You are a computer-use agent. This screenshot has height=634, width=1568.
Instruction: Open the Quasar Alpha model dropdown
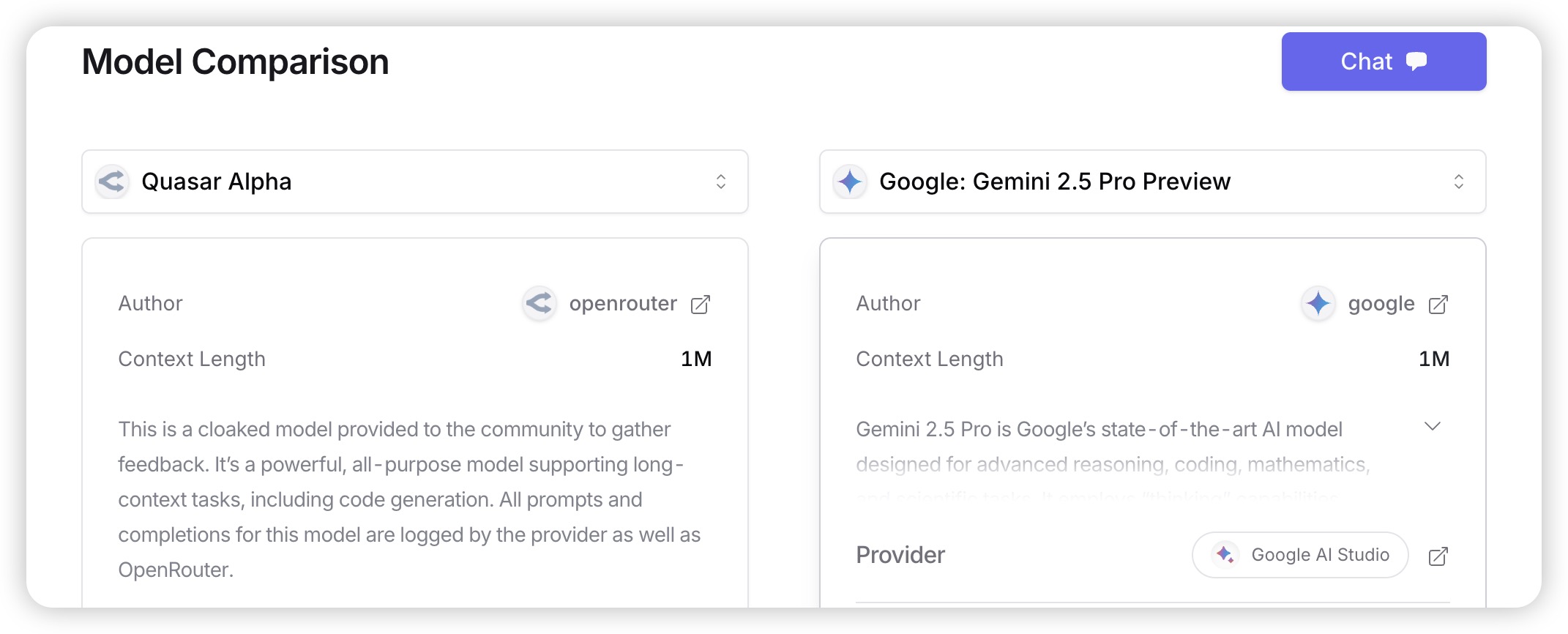tap(415, 182)
